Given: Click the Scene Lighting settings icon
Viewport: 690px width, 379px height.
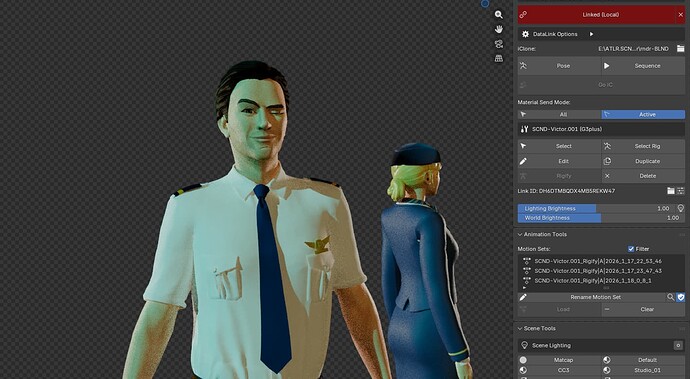Looking at the screenshot, I should tap(678, 346).
